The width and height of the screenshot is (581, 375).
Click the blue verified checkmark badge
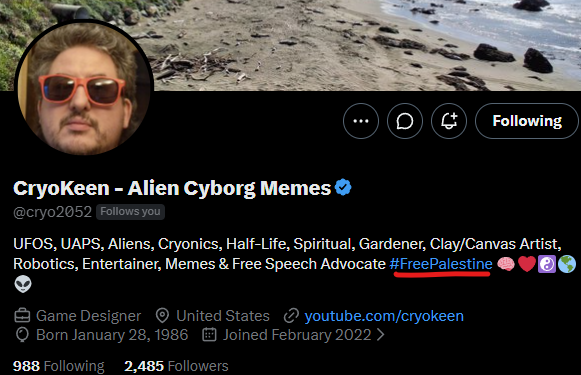[343, 188]
